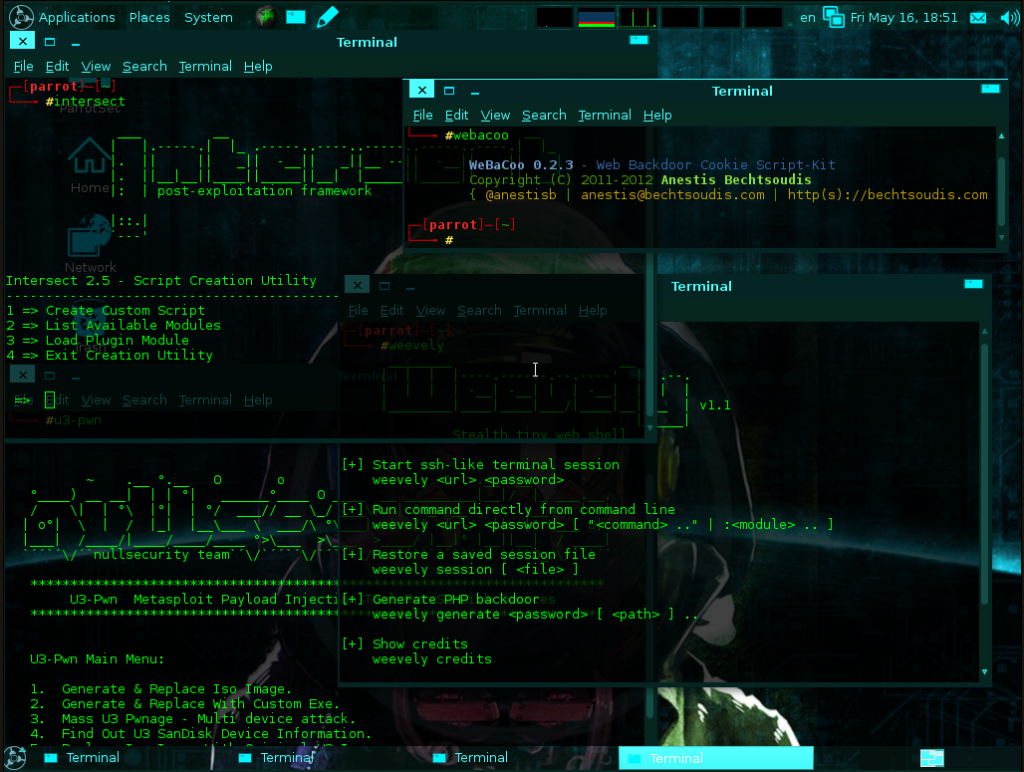Open the Parrot logo menu in top panel
The width and height of the screenshot is (1024, 772).
click(20, 17)
